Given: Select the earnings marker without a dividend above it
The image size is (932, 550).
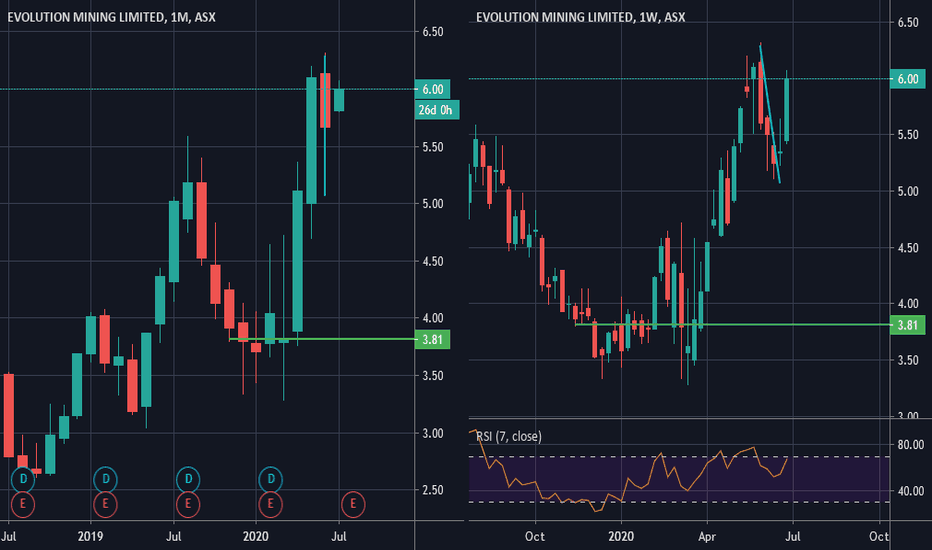Looking at the screenshot, I should pyautogui.click(x=353, y=504).
